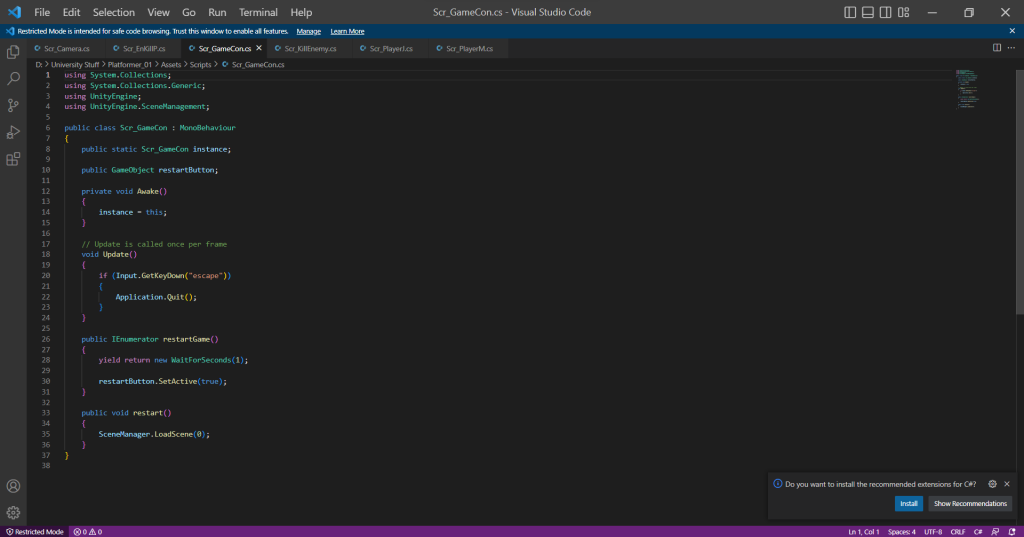Viewport: 1024px width, 537px height.
Task: Click the split editor right icon
Action: tap(997, 47)
